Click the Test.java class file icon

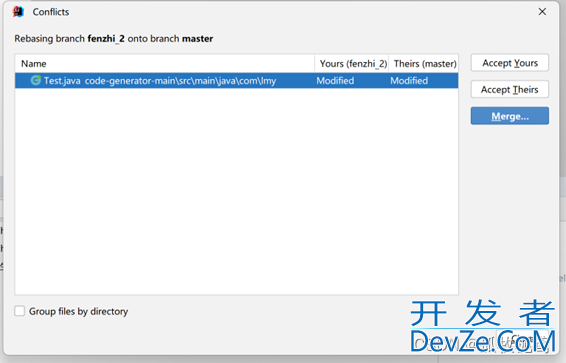pyautogui.click(x=35, y=80)
